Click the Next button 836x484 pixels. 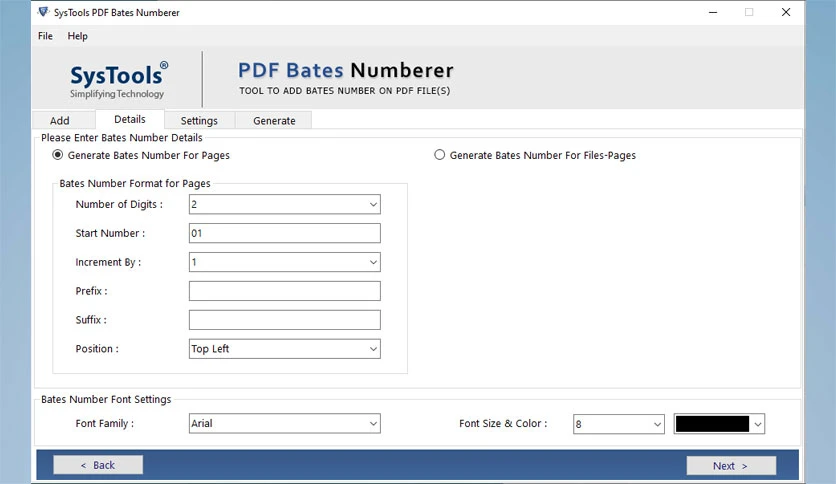(731, 465)
